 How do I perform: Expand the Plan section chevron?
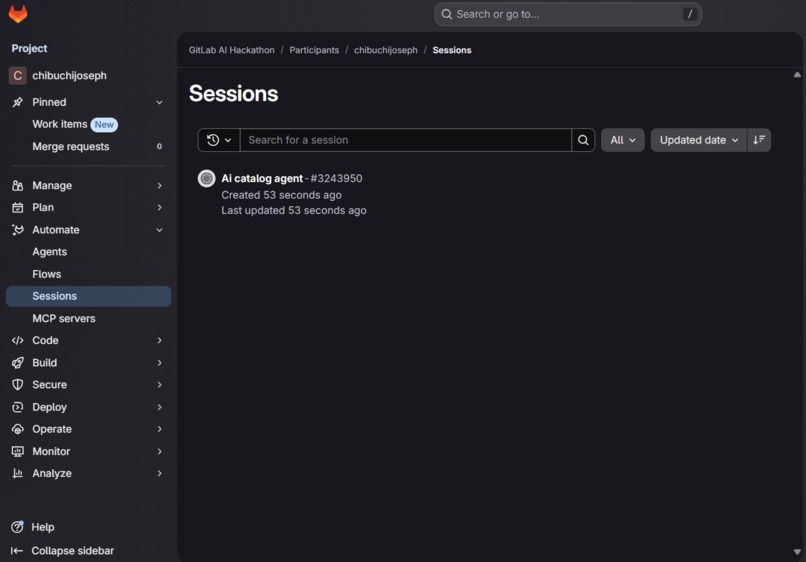(x=159, y=208)
